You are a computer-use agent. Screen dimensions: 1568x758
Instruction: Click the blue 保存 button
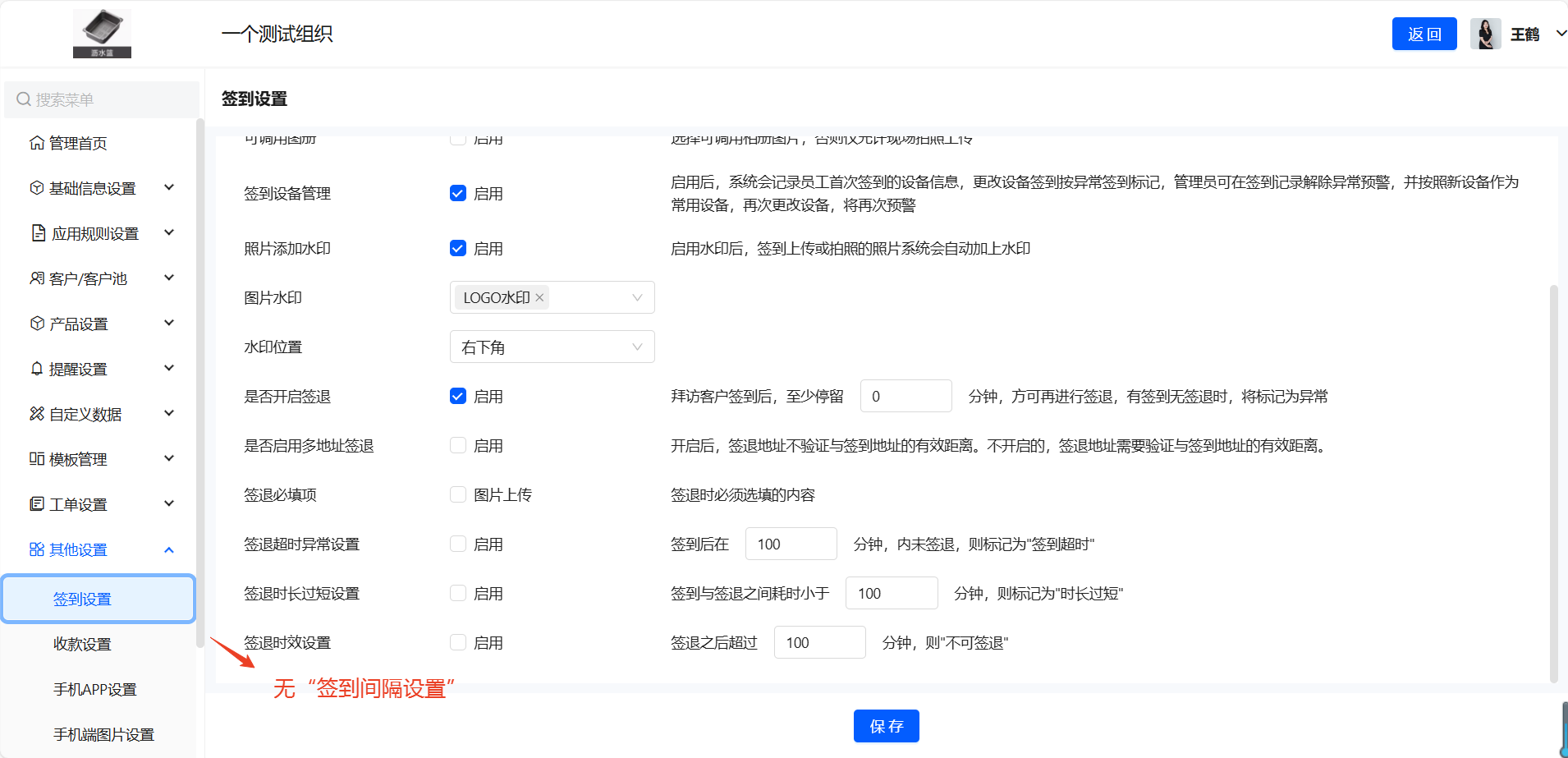click(886, 726)
